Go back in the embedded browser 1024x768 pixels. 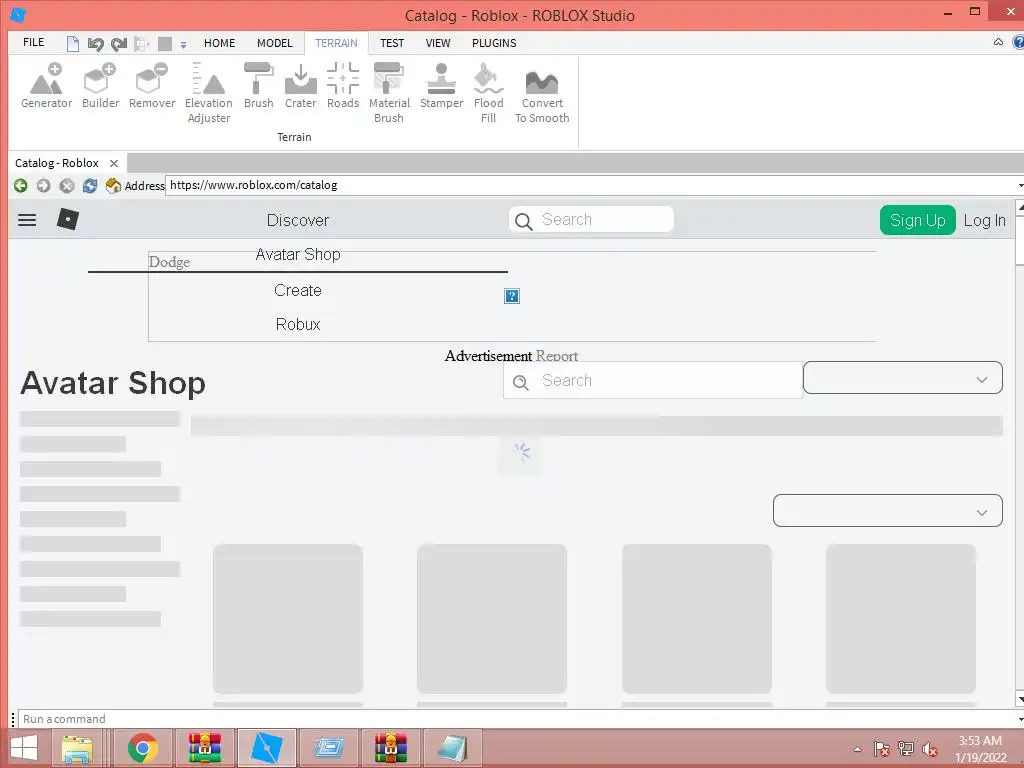(21, 185)
